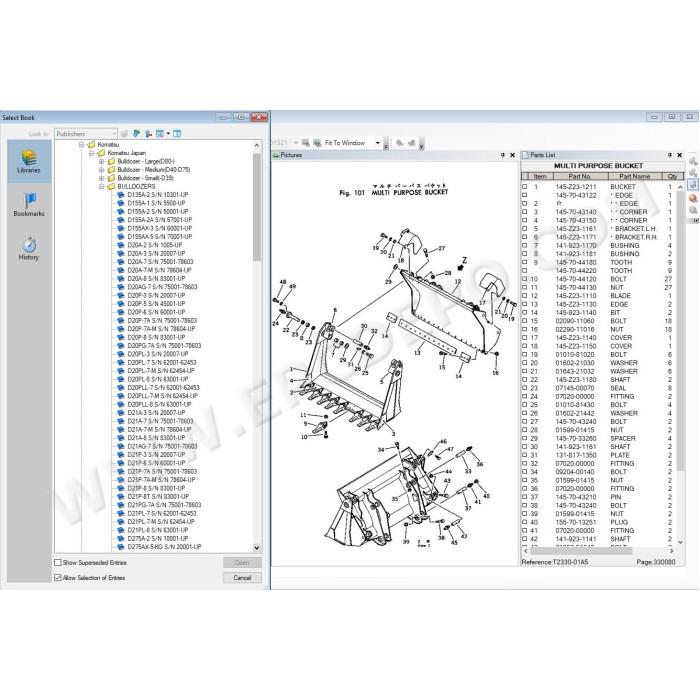Expand Bulldozer - Medium(D40-D75) folder
Image resolution: width=700 pixels, height=700 pixels.
click(101, 170)
